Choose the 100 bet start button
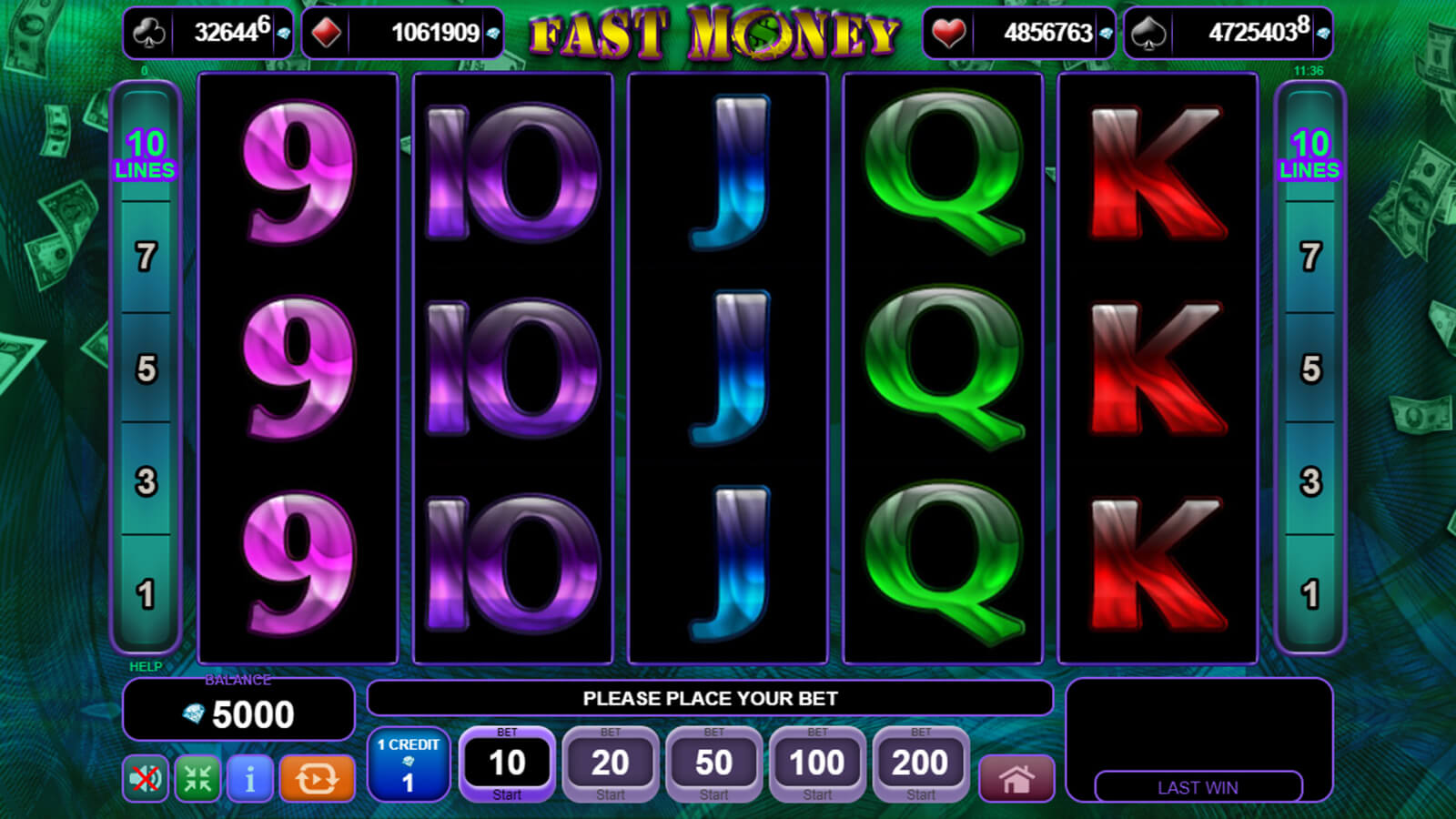This screenshot has width=1456, height=819. pos(817,764)
